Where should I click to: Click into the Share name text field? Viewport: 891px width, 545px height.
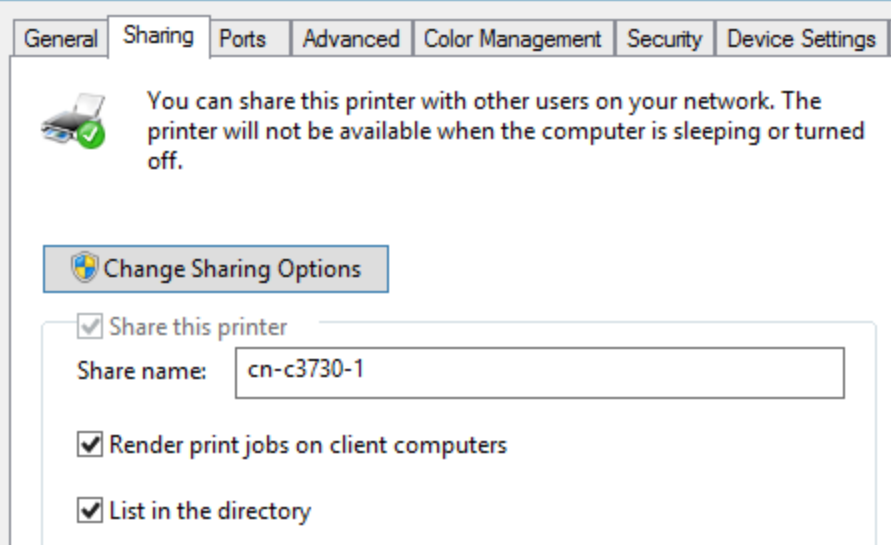[x=539, y=372]
